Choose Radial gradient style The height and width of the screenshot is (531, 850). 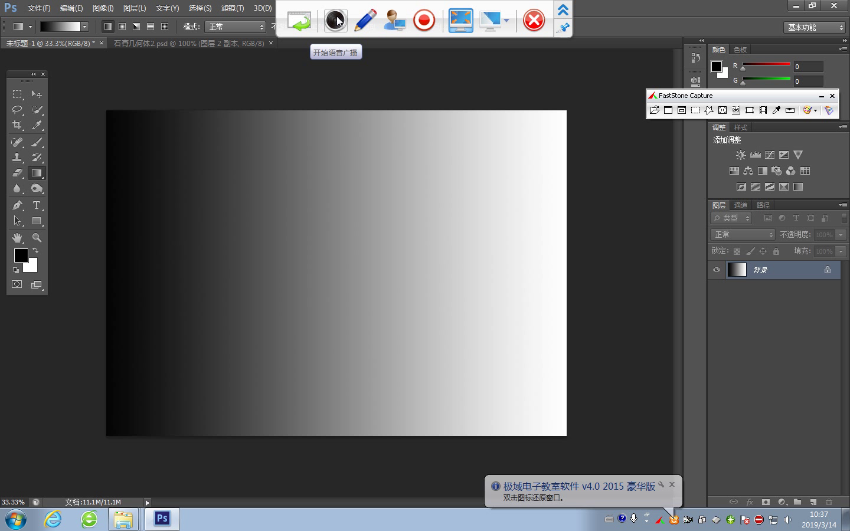pyautogui.click(x=123, y=26)
